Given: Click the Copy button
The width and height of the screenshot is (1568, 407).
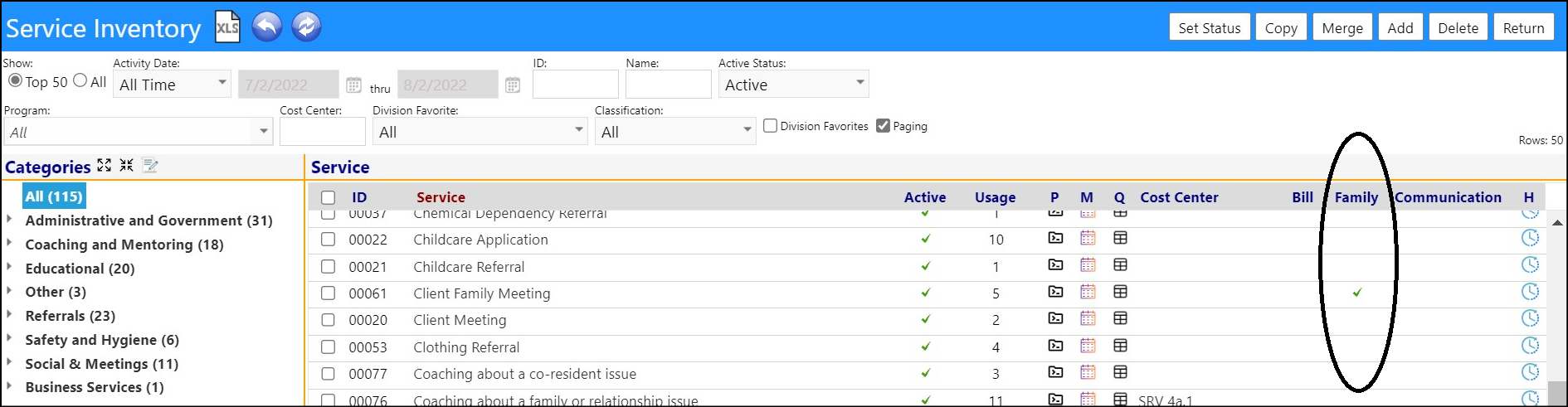Looking at the screenshot, I should pos(1281,27).
